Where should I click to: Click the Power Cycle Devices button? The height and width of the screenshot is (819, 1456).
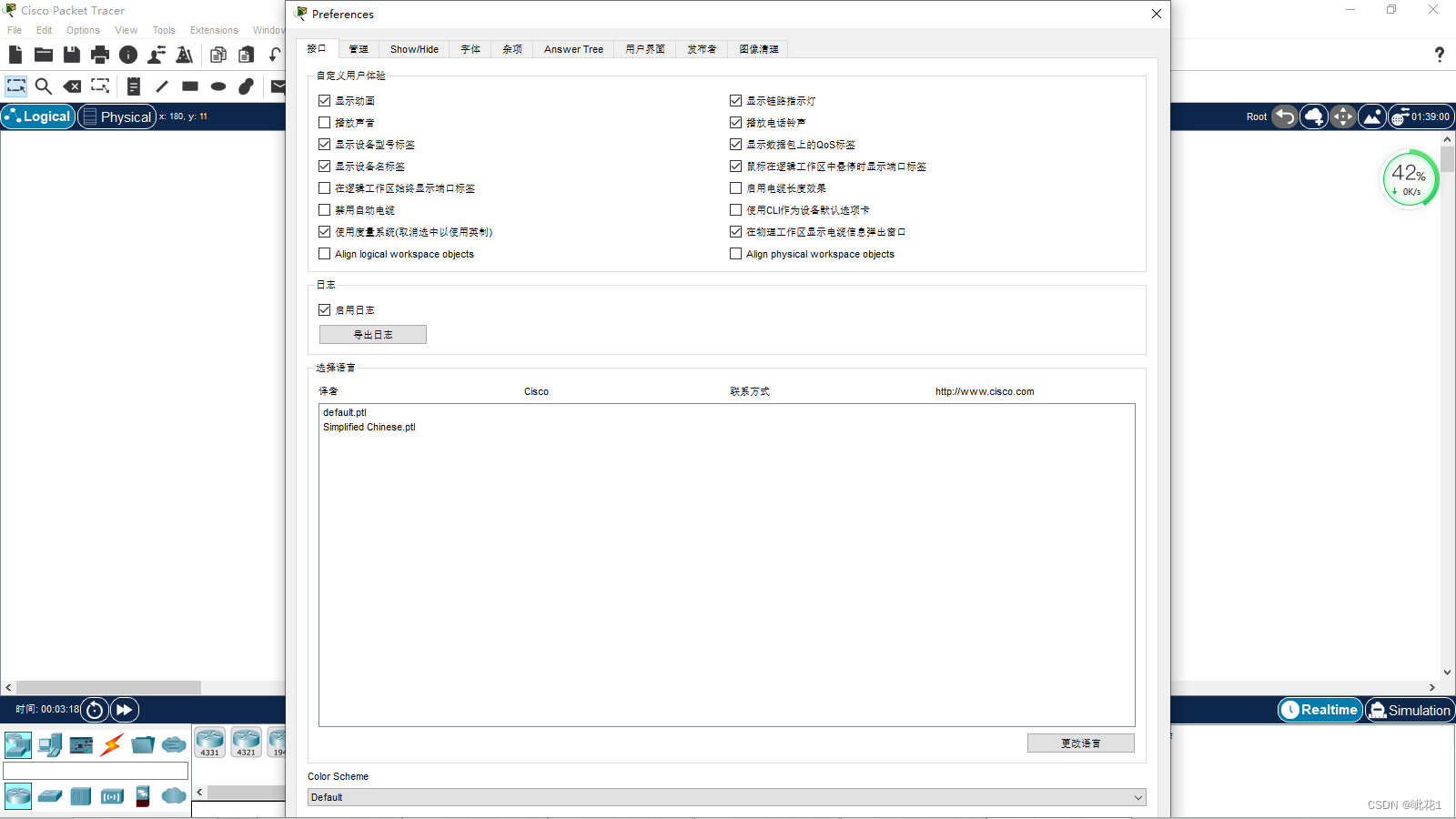pyautogui.click(x=95, y=709)
